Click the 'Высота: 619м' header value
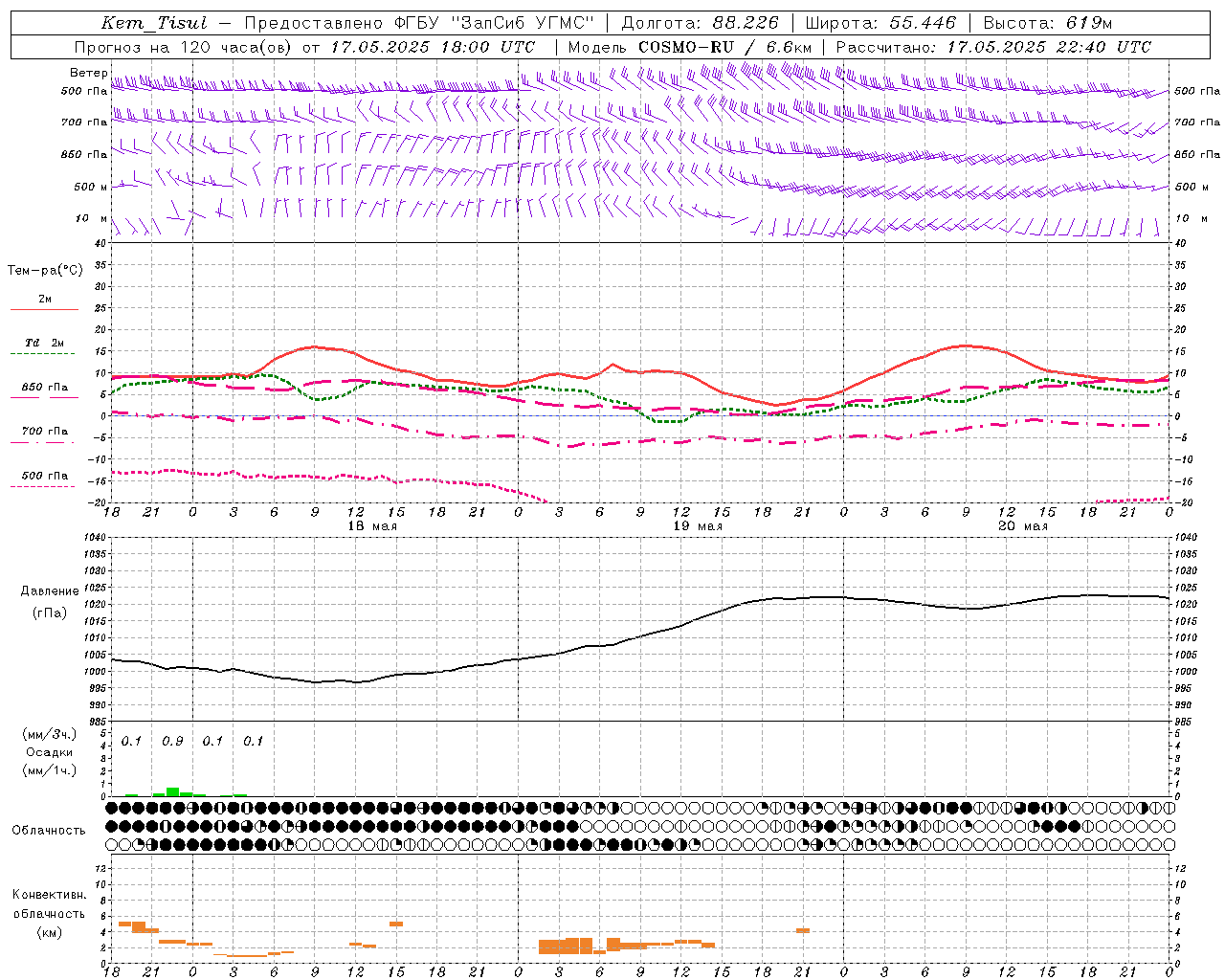The width and height of the screenshot is (1225, 980). tap(1048, 23)
